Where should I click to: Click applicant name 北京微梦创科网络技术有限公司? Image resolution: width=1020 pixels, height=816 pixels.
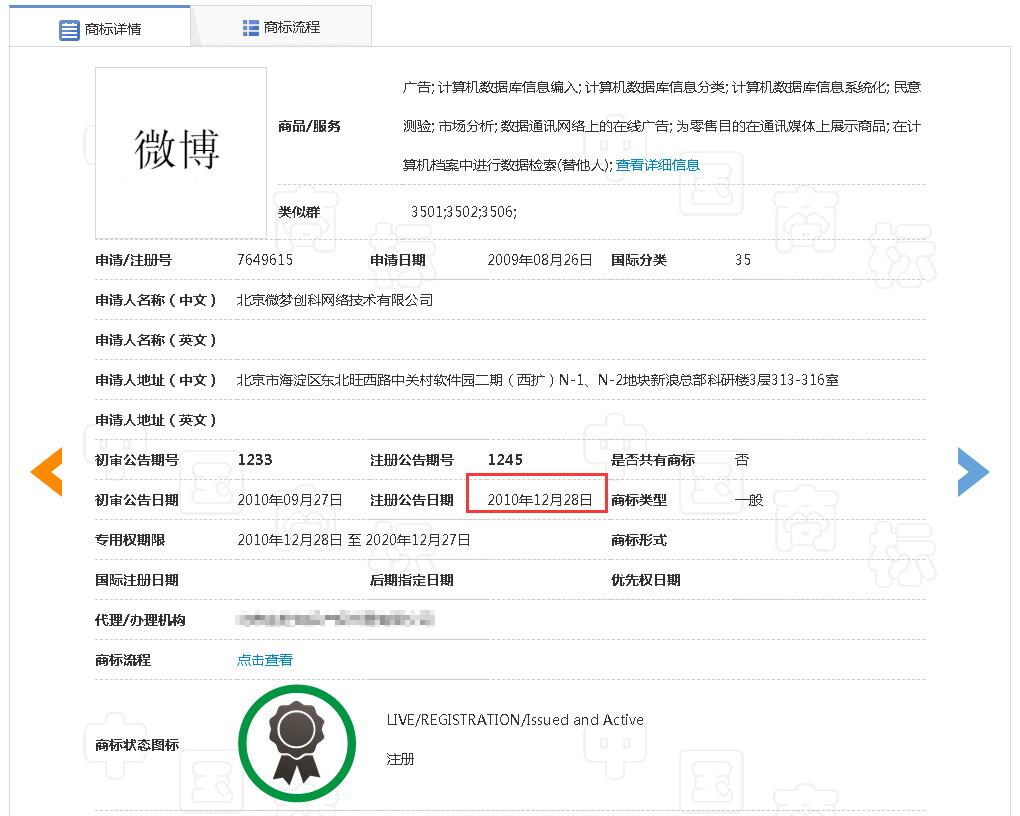[x=335, y=300]
